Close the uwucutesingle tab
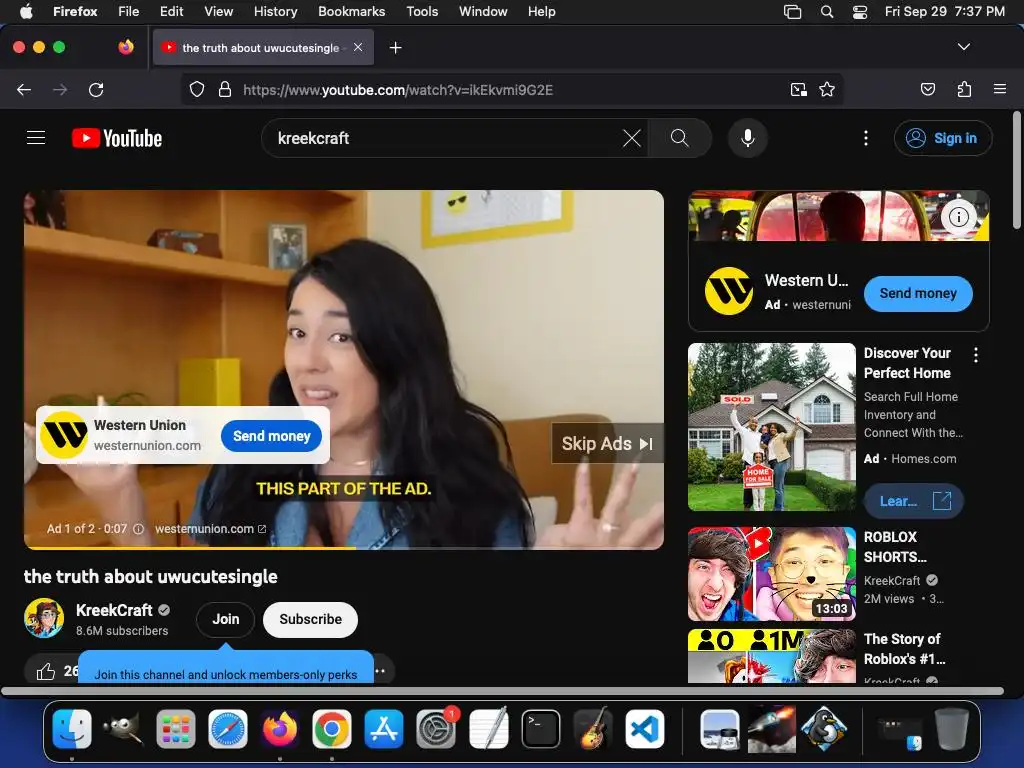The image size is (1024, 768). click(x=358, y=47)
